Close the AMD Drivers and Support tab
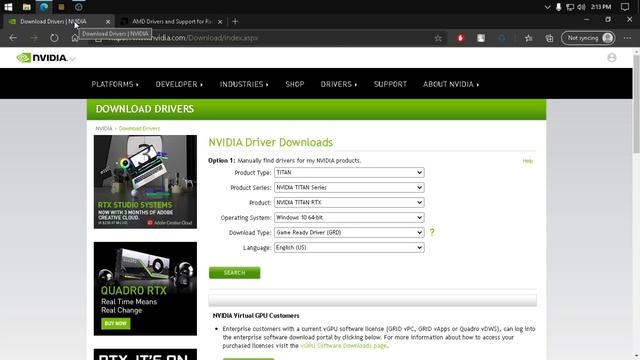This screenshot has width=640, height=360. click(x=220, y=22)
